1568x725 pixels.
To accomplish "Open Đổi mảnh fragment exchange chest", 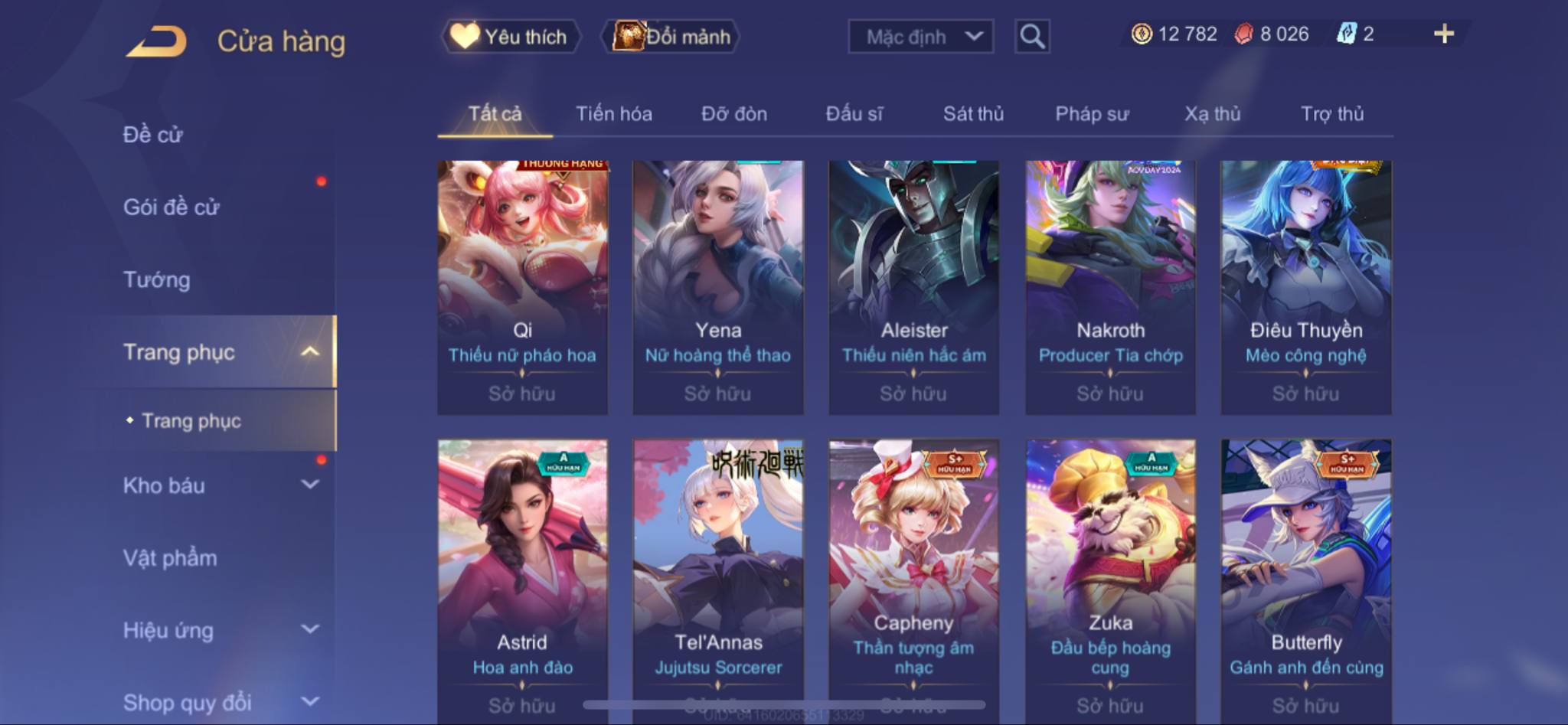I will [x=671, y=36].
